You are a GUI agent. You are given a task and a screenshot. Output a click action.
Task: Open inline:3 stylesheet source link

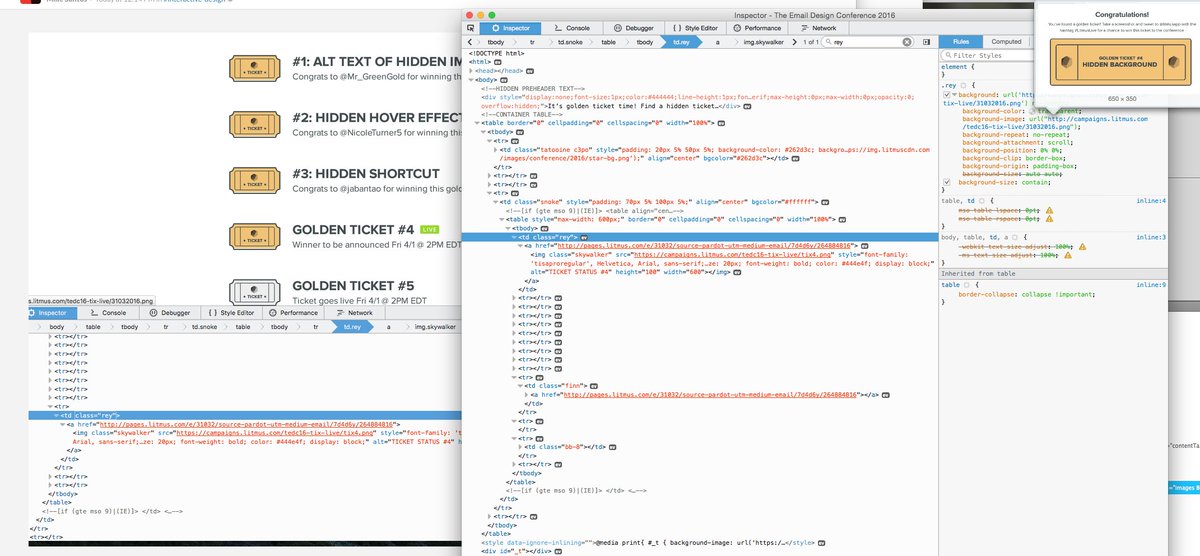tap(1153, 237)
